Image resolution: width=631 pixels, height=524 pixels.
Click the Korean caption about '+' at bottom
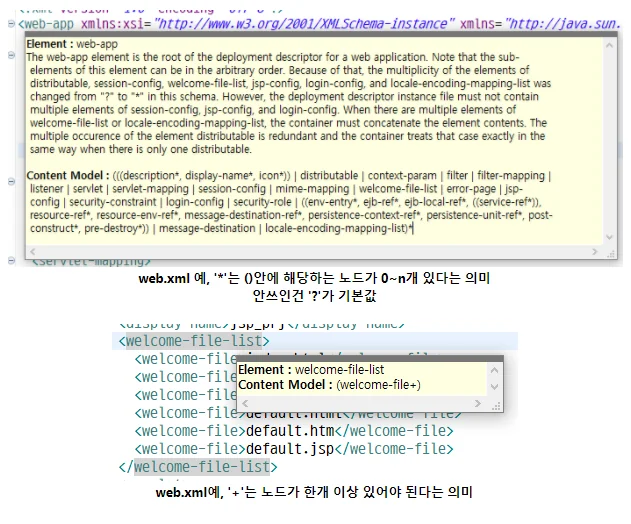click(314, 492)
